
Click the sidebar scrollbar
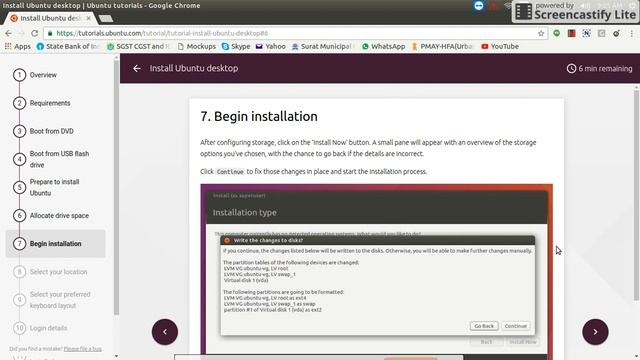point(116,188)
